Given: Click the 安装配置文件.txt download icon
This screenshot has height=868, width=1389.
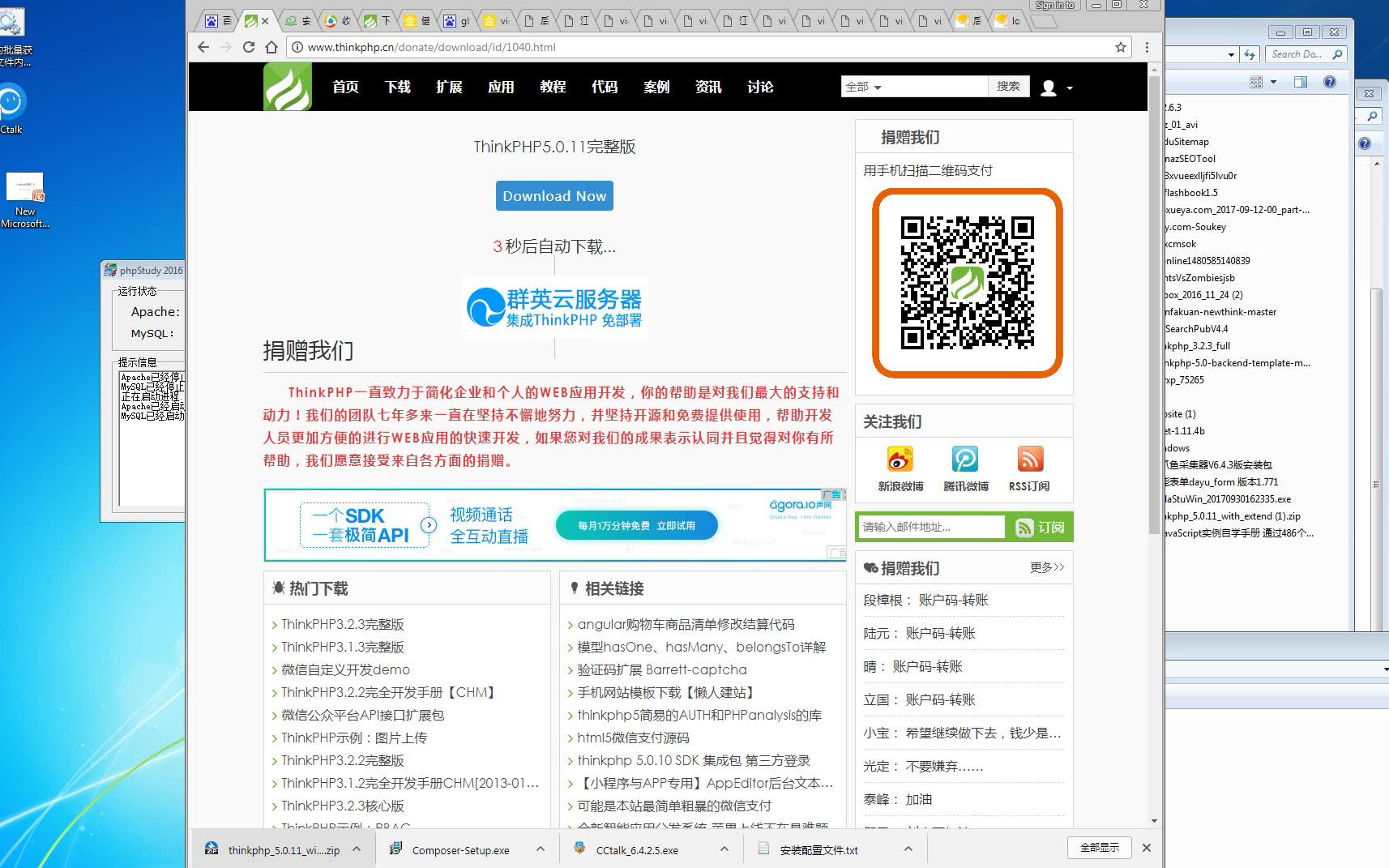Looking at the screenshot, I should (x=763, y=849).
